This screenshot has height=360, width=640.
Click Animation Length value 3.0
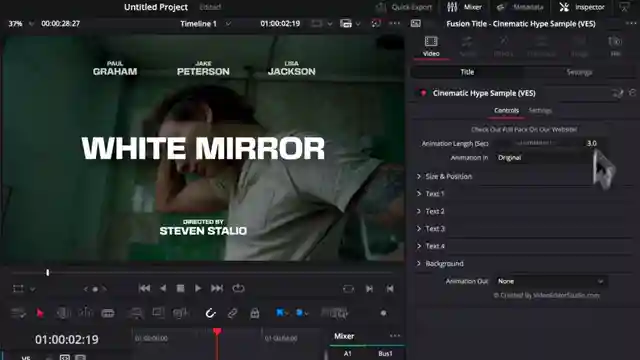click(x=591, y=143)
